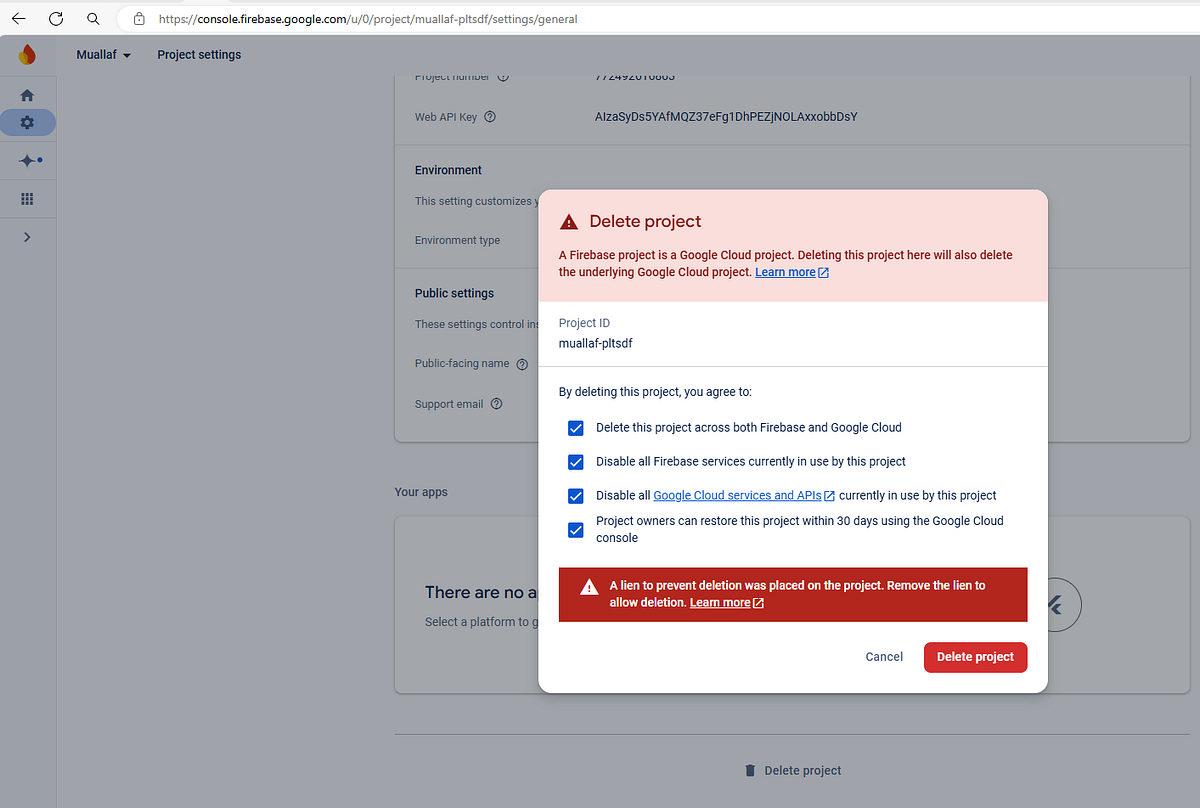Viewport: 1200px width, 808px height.
Task: Follow Learn more link about the deletion lien
Action: click(x=720, y=602)
